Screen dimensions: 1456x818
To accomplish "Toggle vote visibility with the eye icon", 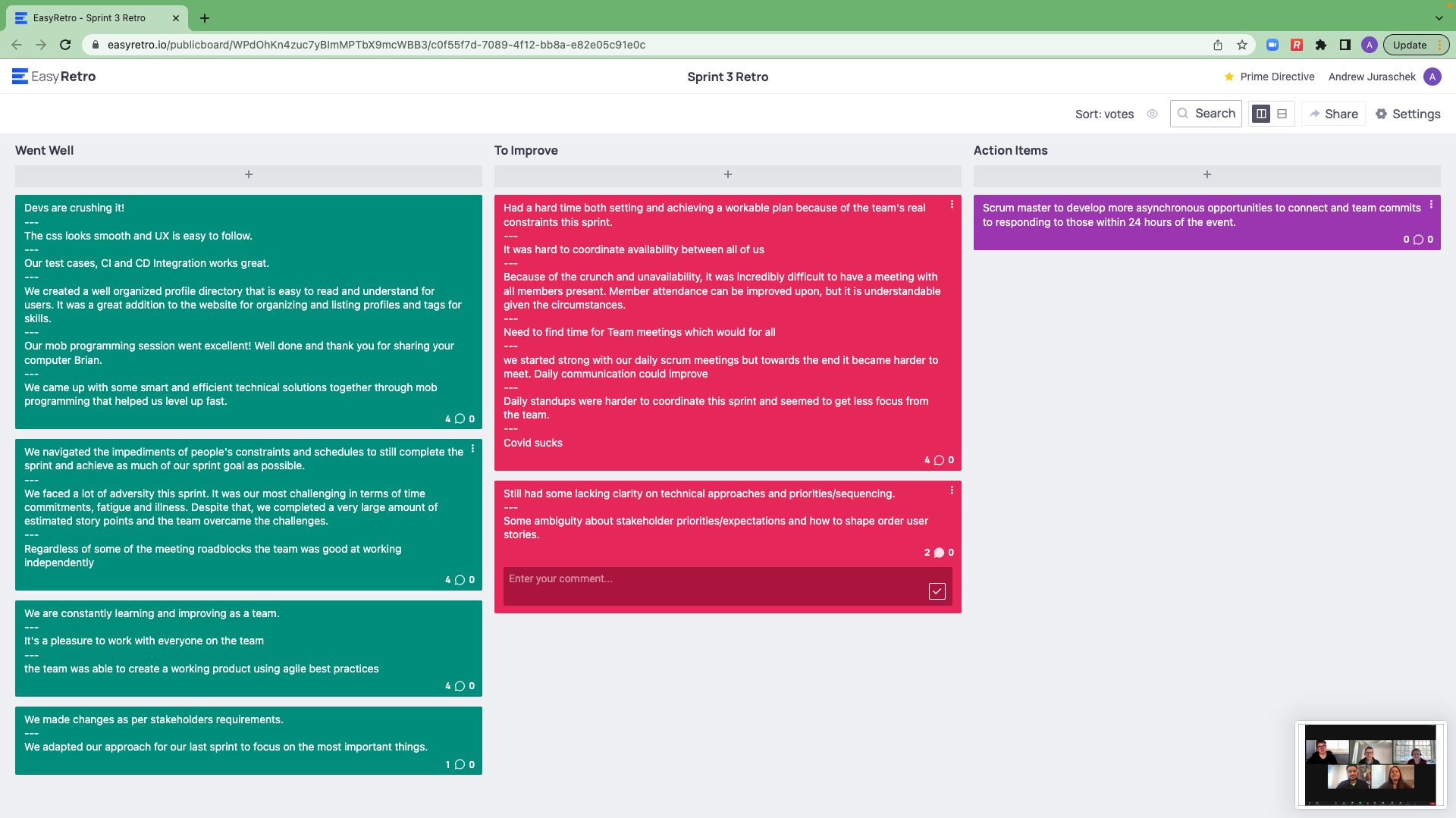I will click(1152, 114).
